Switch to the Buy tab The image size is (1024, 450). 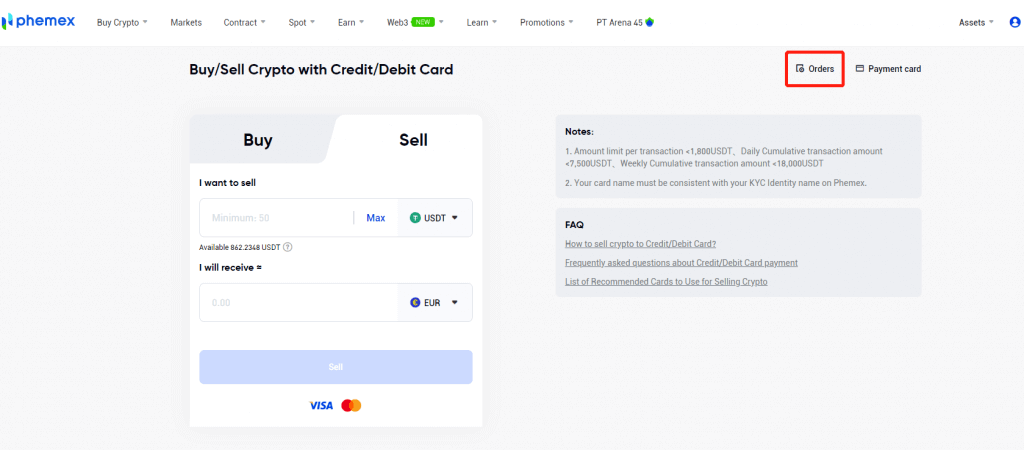(x=258, y=140)
